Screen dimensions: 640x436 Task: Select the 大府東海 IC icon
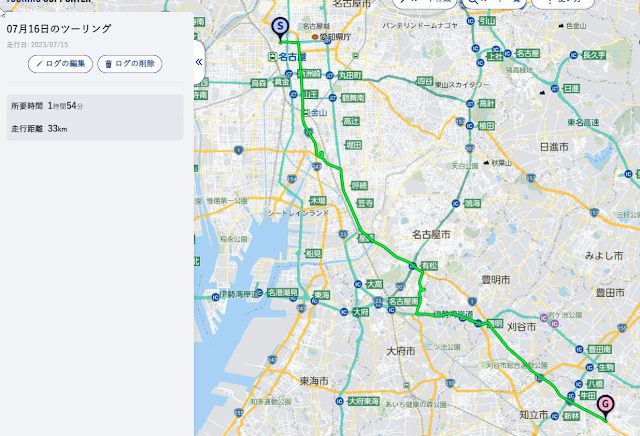[x=340, y=401]
